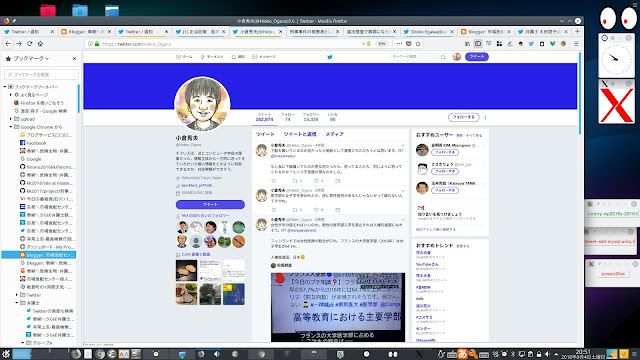Open the blue home folder on desktop
This screenshot has height=360, width=640.
80,10
